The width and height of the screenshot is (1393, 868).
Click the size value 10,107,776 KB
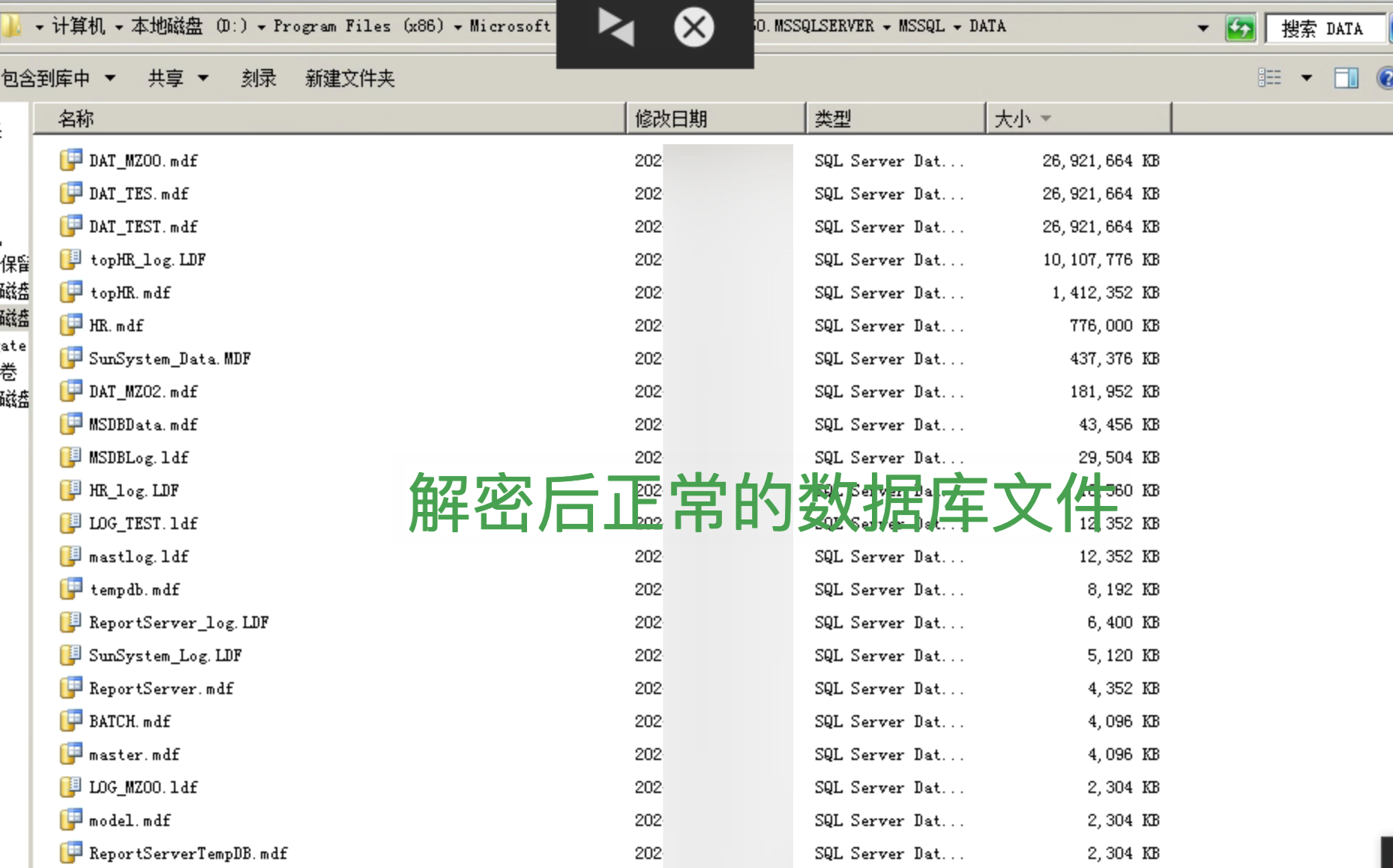click(1101, 259)
